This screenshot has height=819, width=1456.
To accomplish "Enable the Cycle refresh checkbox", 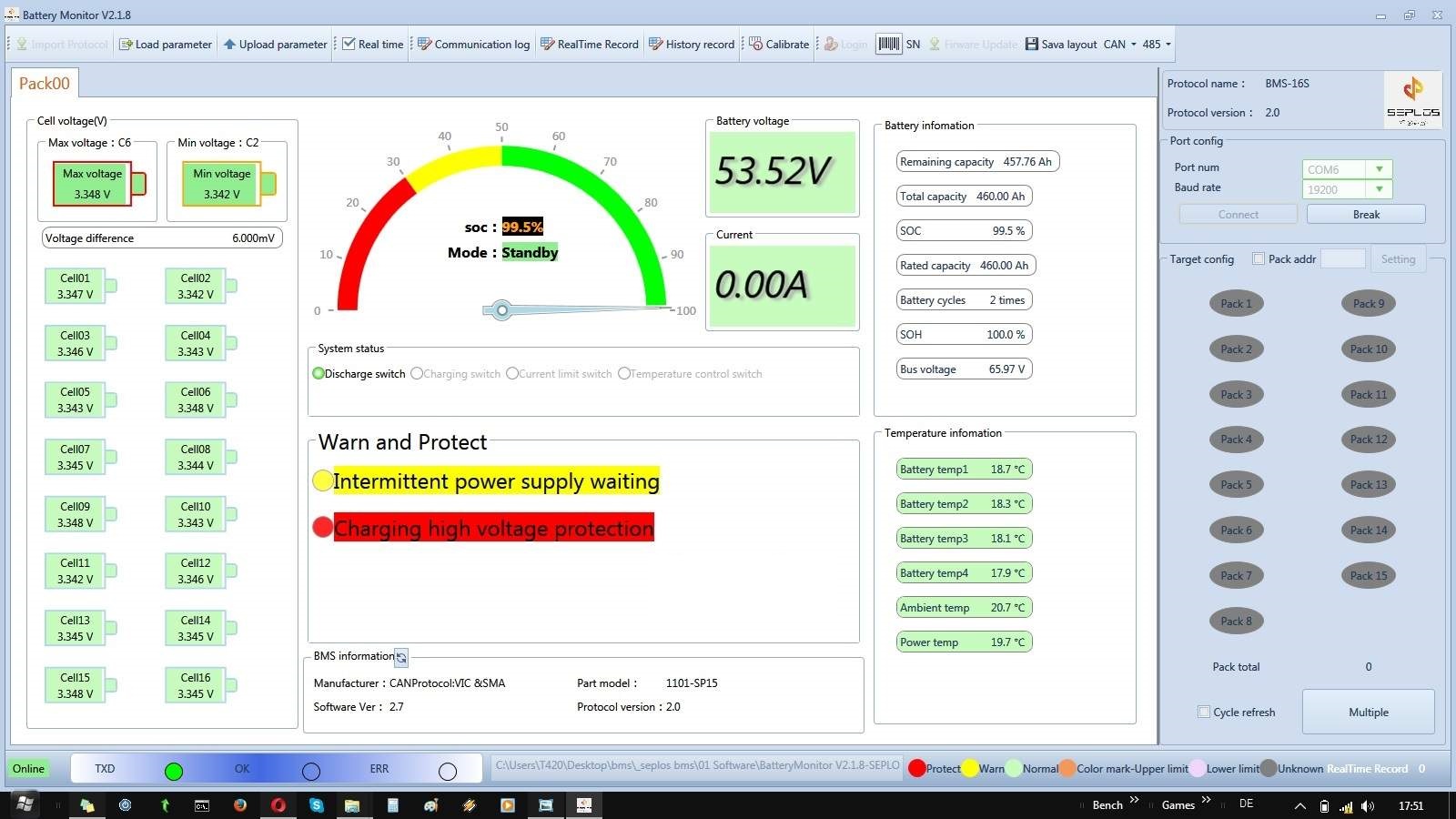I will coord(1204,713).
